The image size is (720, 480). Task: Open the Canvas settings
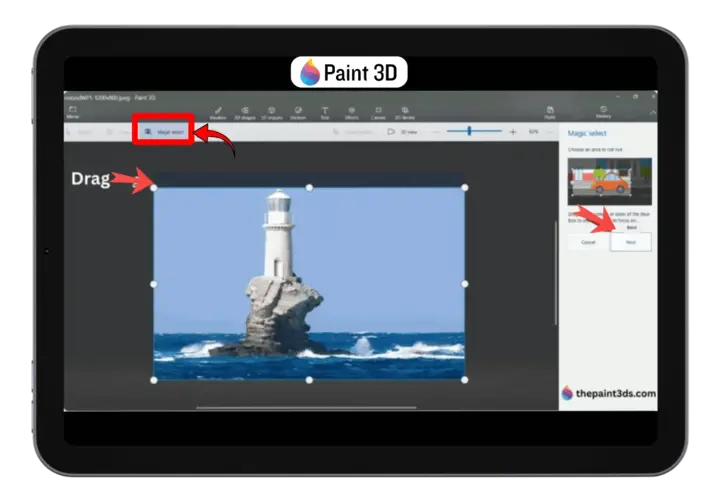tap(379, 111)
